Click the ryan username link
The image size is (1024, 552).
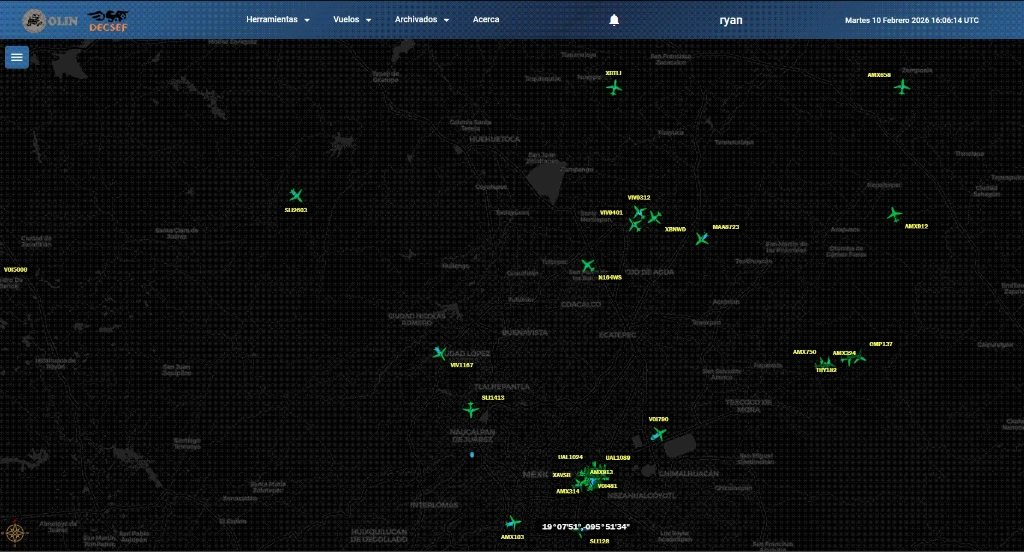click(731, 20)
